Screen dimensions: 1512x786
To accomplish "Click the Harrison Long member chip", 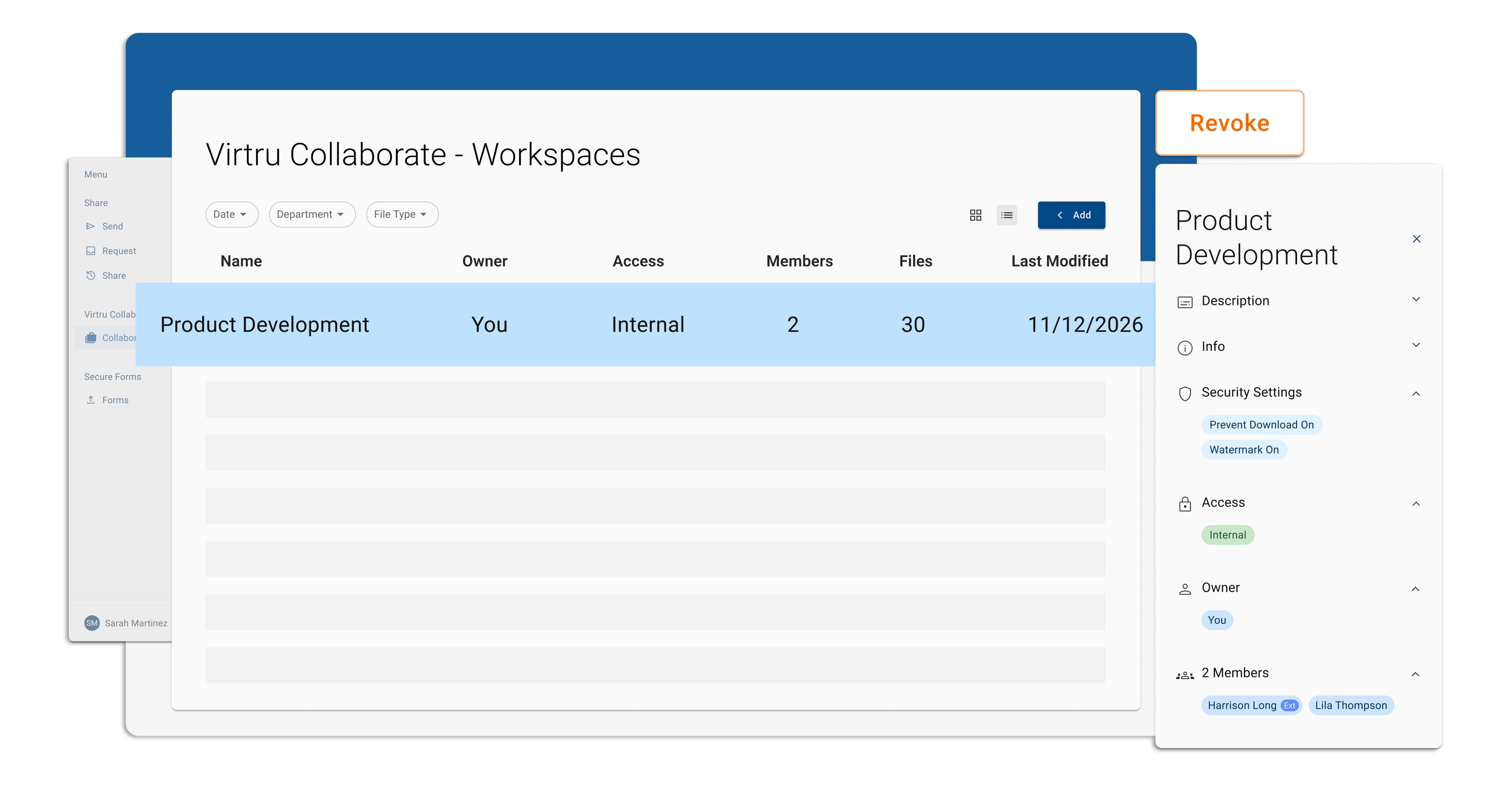I will click(x=1252, y=705).
